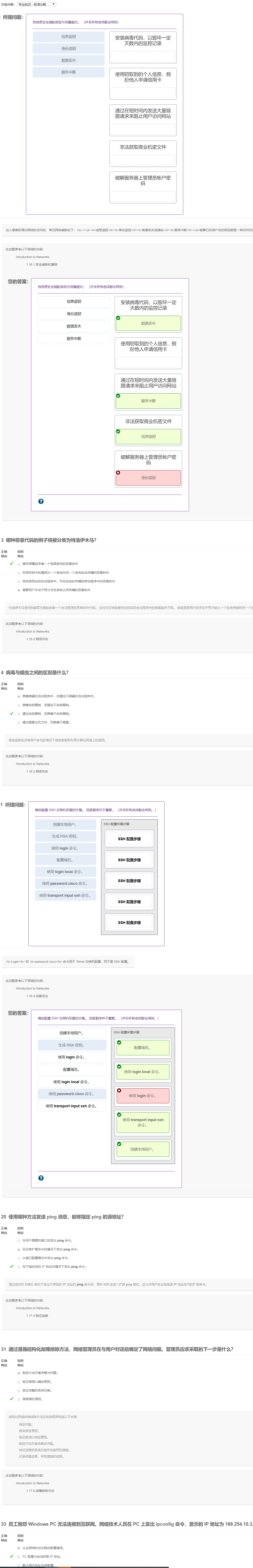Click 身份盗窃 item in the question panel
253x1568 pixels.
(69, 49)
